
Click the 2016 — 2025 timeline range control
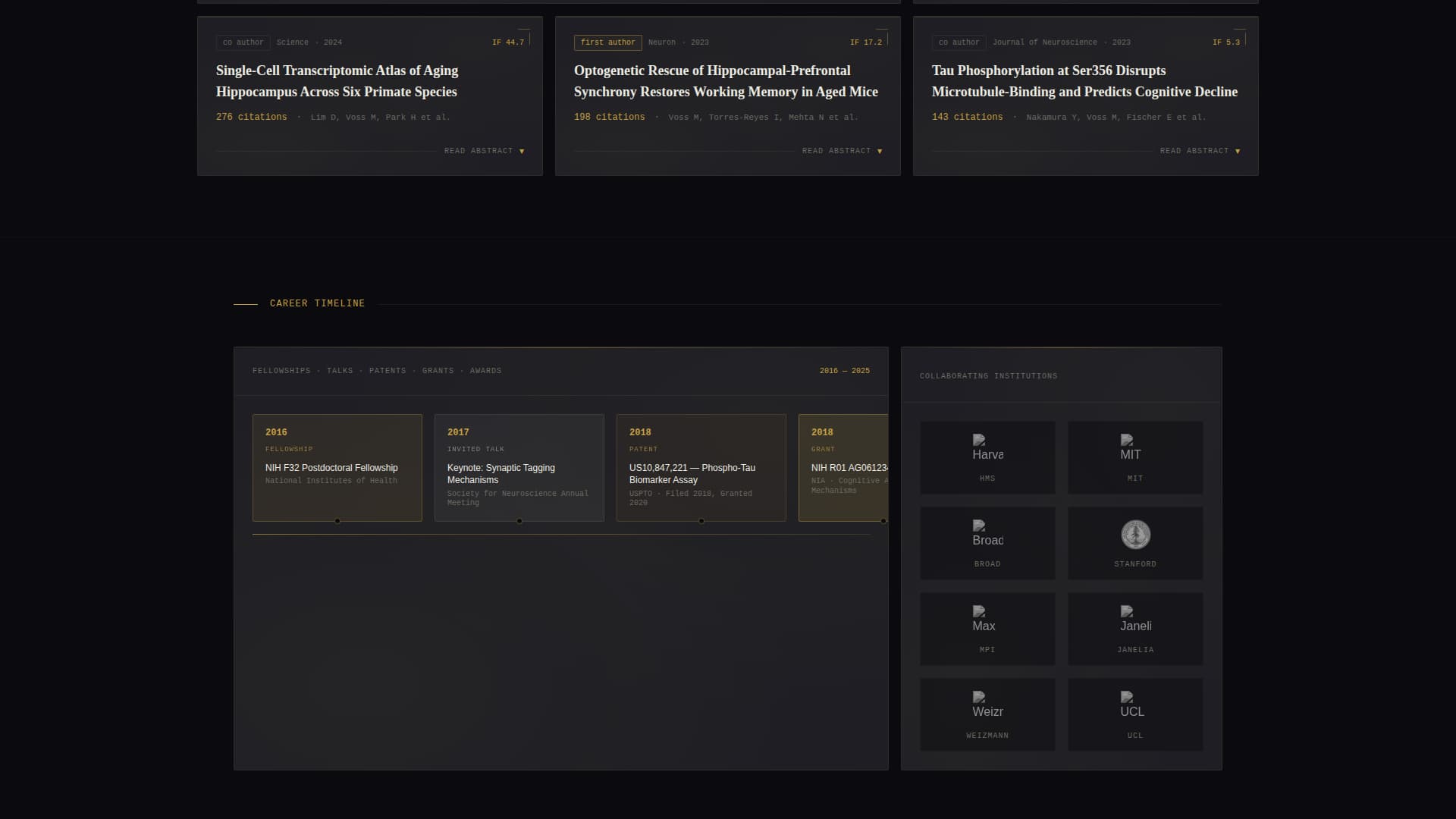coord(844,371)
